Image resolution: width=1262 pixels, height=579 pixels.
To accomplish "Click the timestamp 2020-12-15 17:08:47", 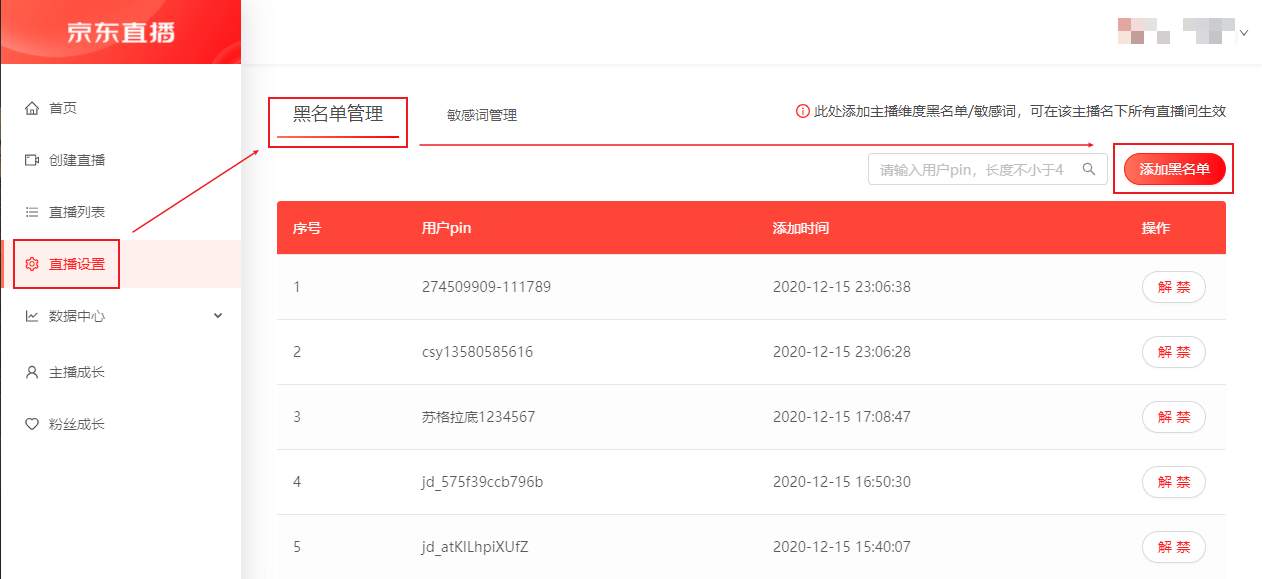I will (x=842, y=417).
